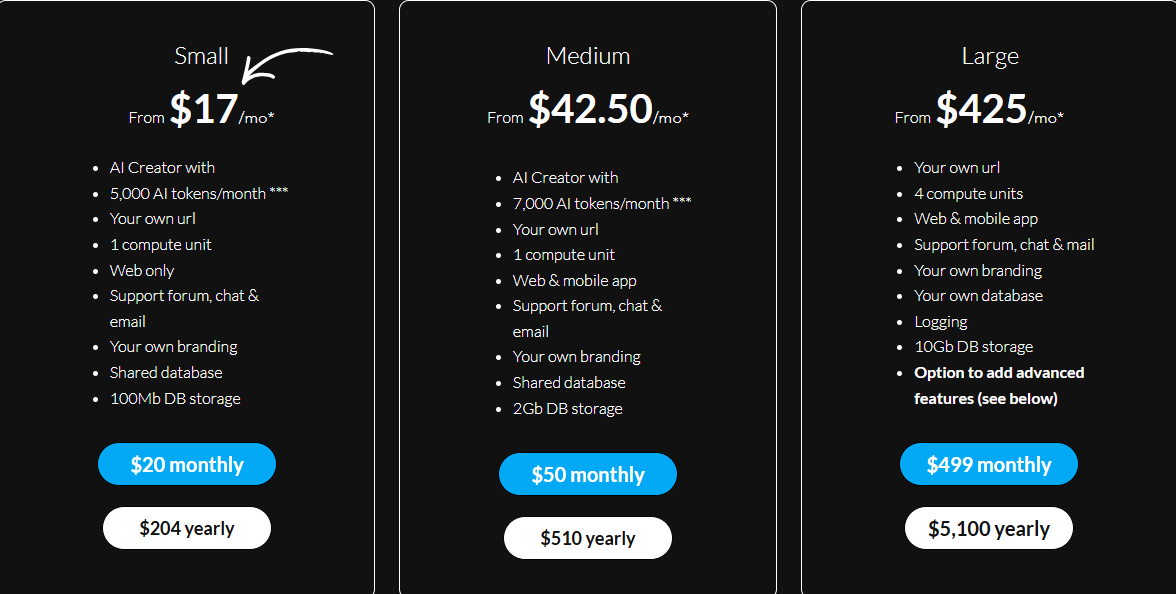Select the $50 monthly option for Medium

pos(587,473)
